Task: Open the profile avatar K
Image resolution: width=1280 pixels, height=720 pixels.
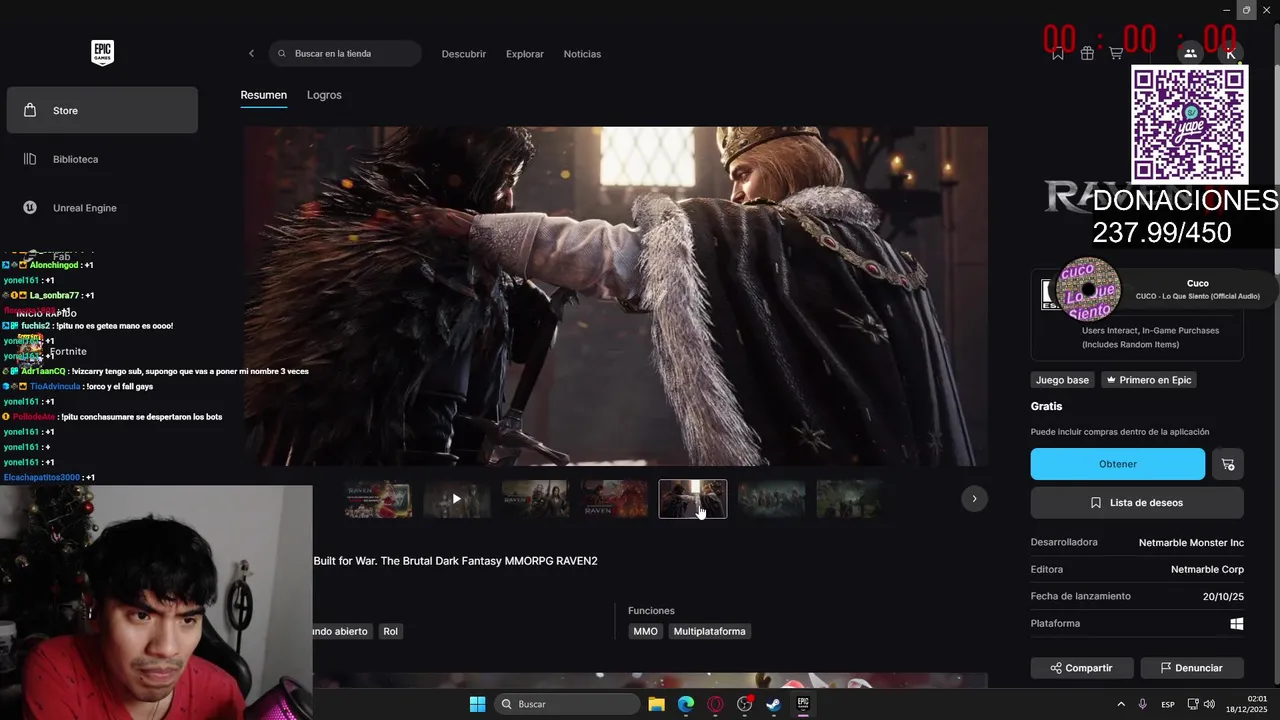Action: 1231,53
